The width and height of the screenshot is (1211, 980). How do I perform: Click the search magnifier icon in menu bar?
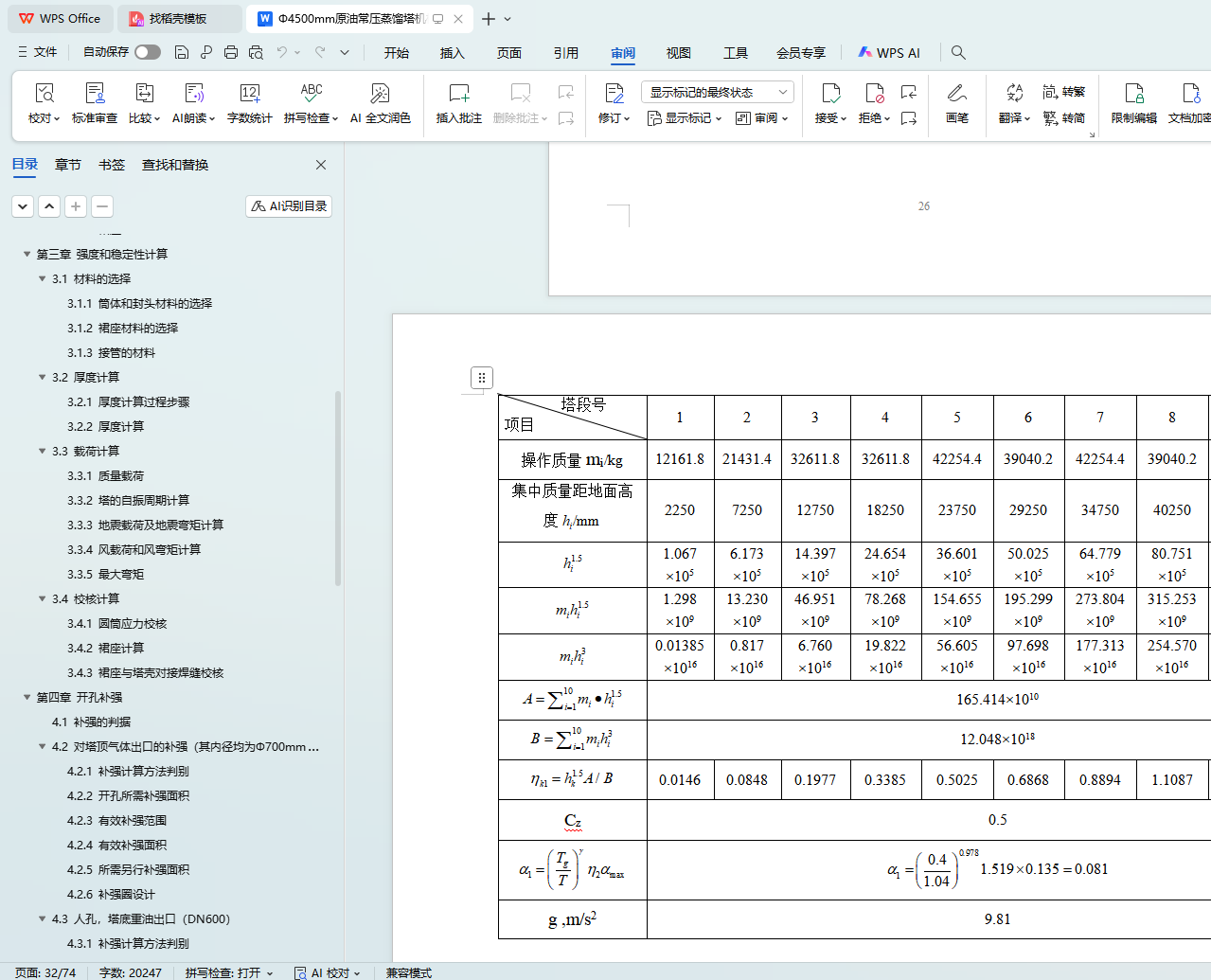point(958,52)
